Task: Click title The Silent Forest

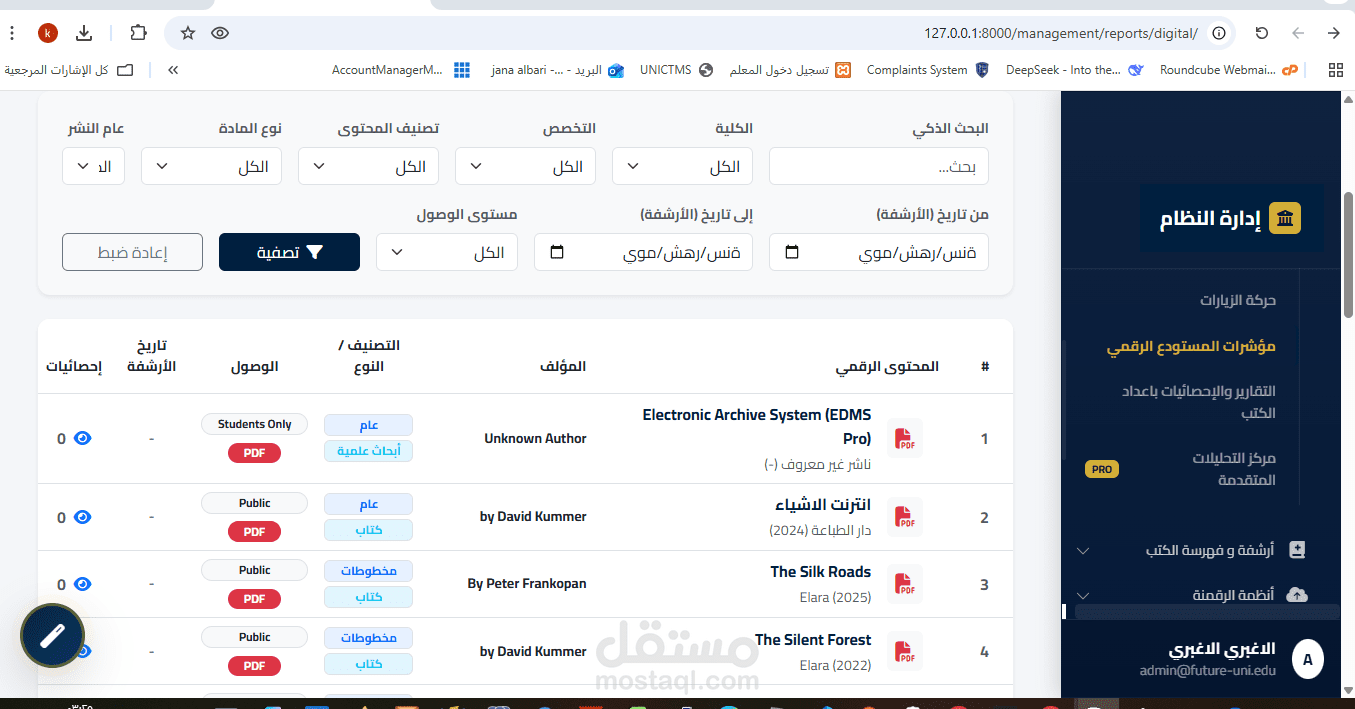Action: tap(813, 640)
